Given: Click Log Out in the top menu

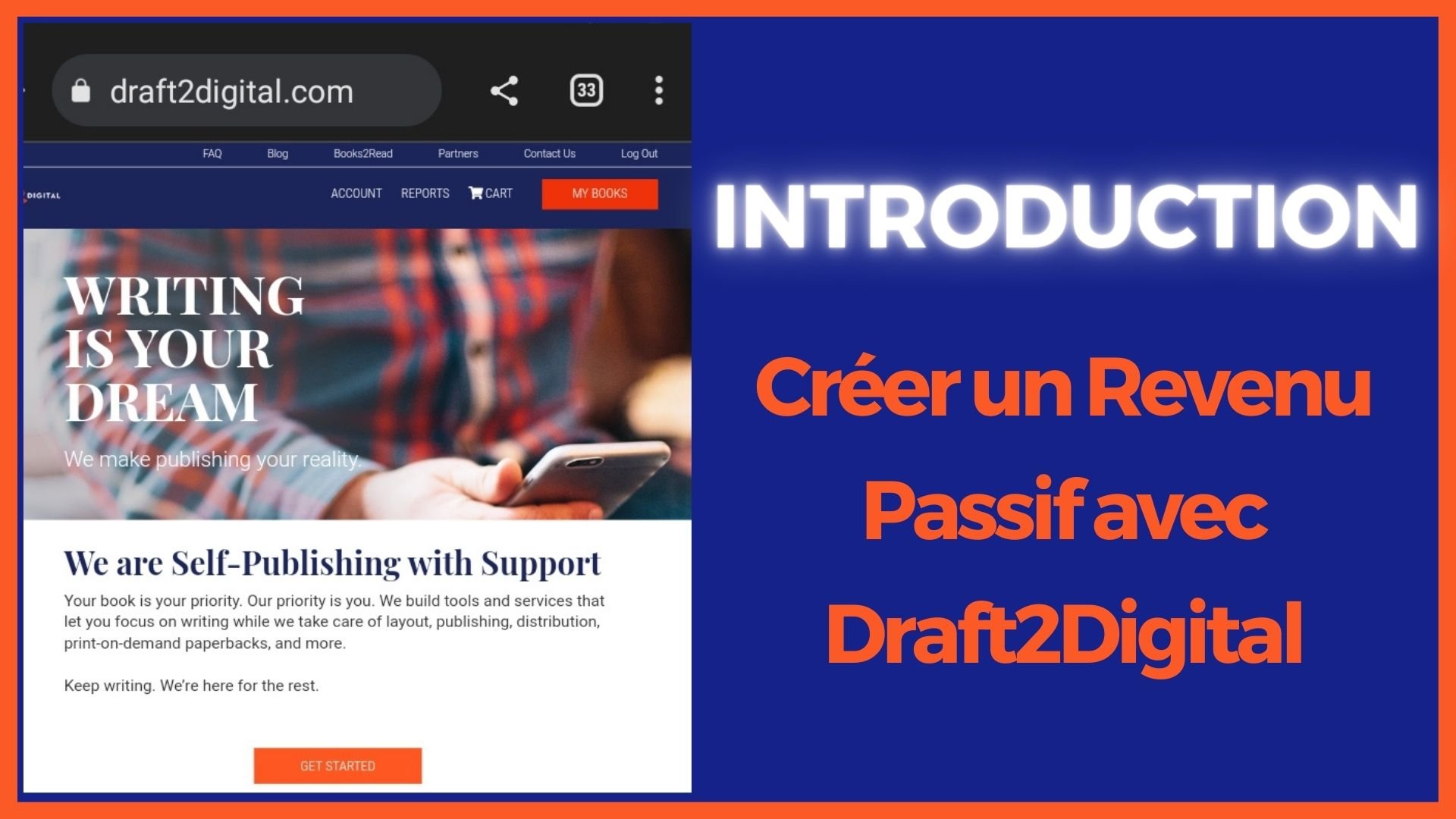Looking at the screenshot, I should [x=637, y=153].
